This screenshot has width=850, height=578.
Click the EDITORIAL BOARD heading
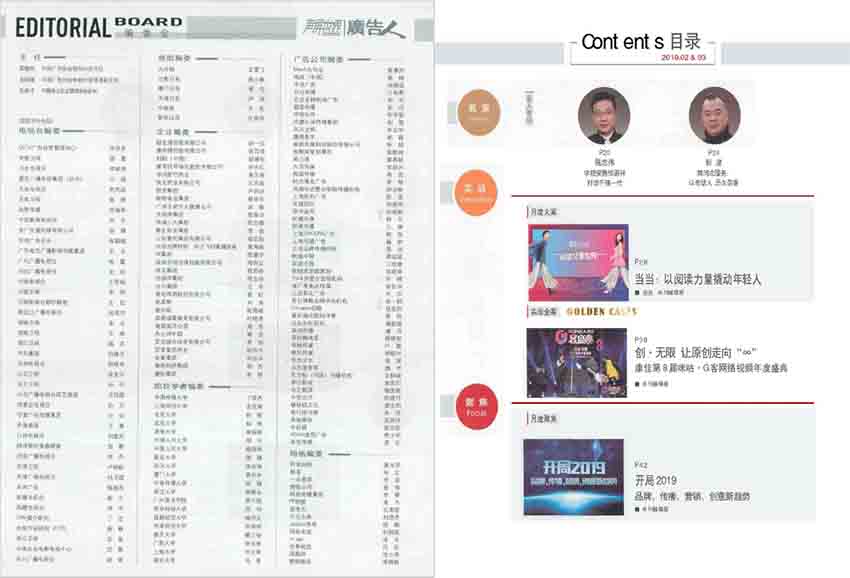pyautogui.click(x=97, y=26)
